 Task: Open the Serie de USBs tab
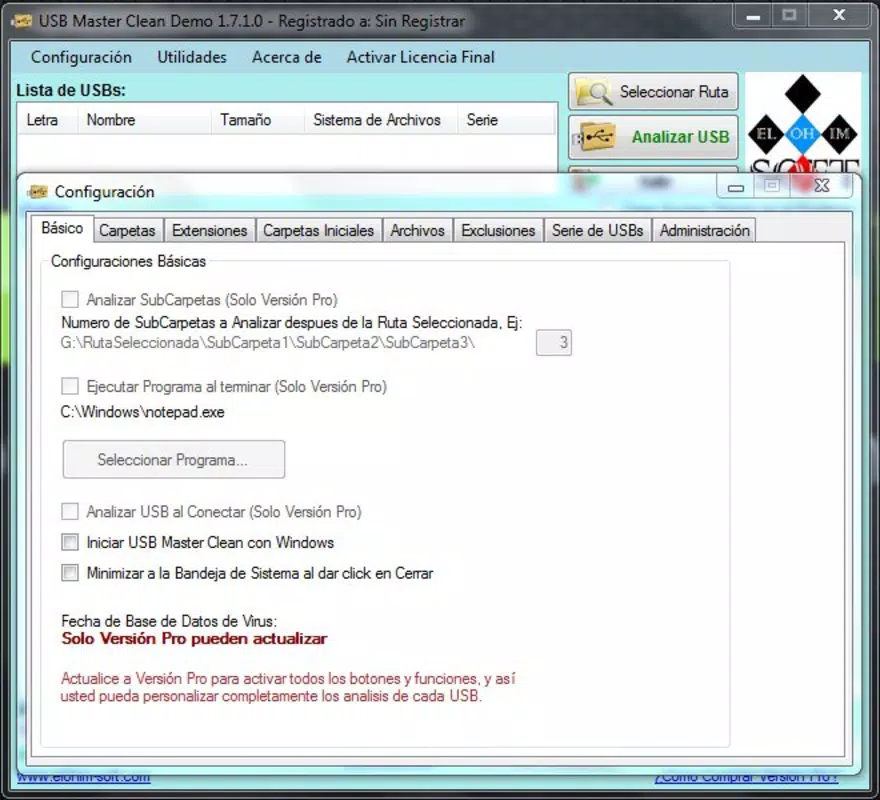[x=597, y=230]
